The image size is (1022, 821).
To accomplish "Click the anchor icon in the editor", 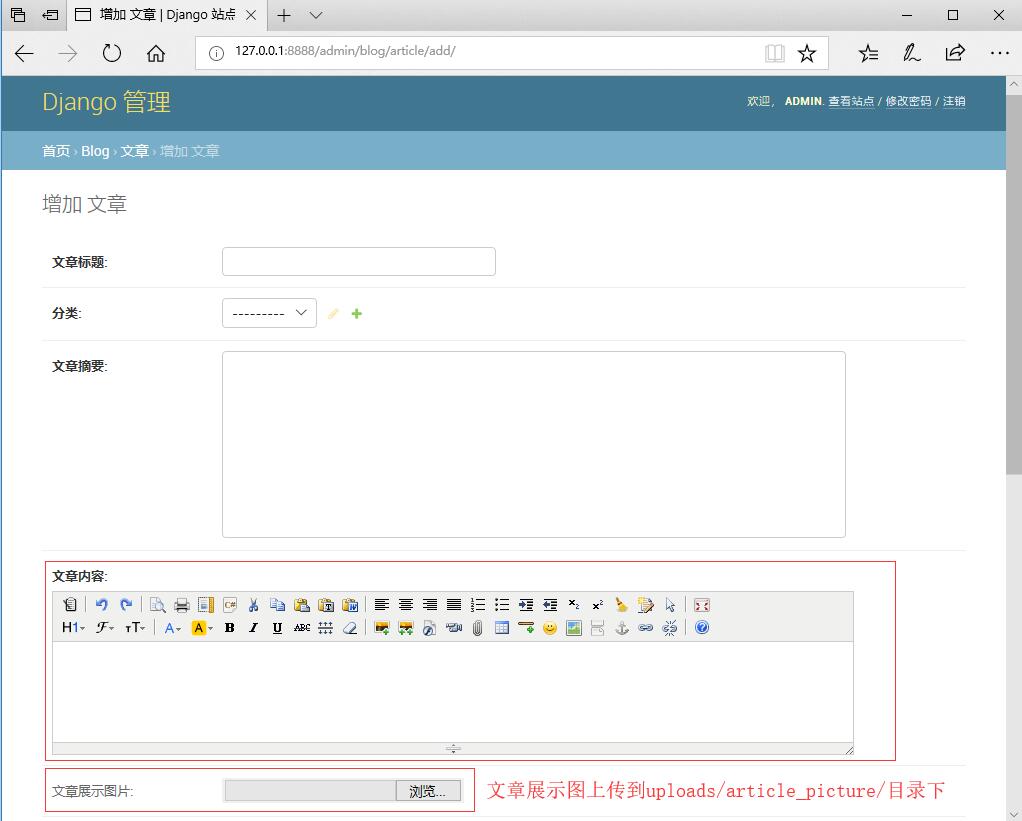I will click(x=621, y=628).
